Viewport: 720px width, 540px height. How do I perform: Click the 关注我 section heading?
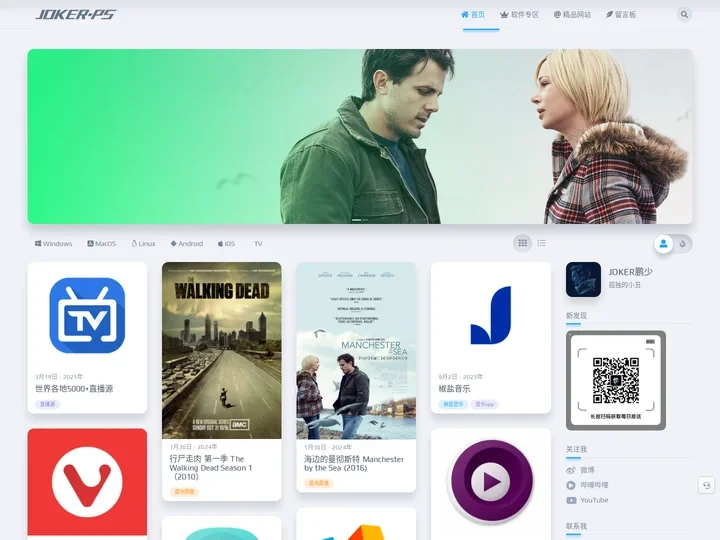click(x=576, y=449)
